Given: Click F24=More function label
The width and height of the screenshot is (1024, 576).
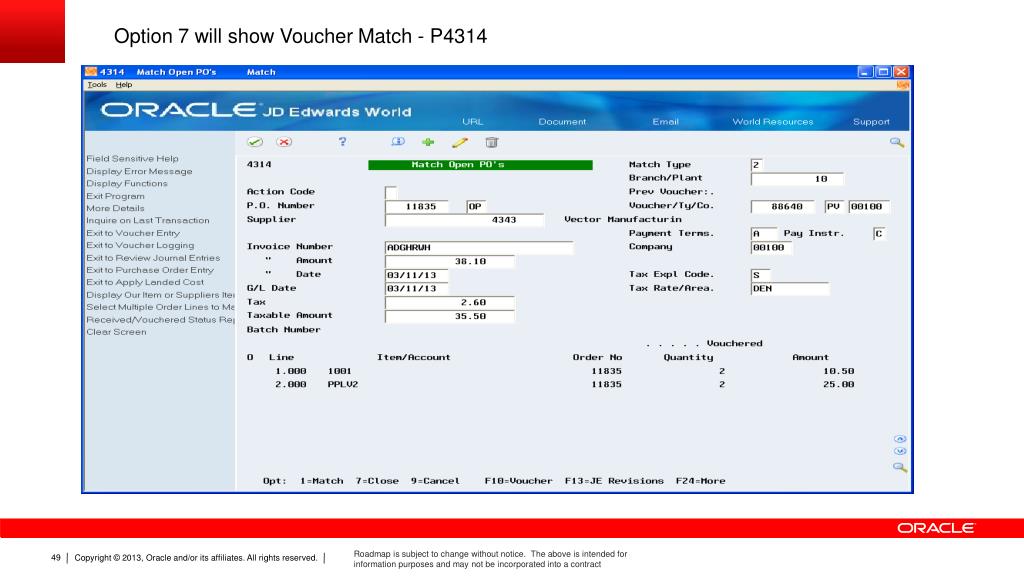Looking at the screenshot, I should pos(701,481).
